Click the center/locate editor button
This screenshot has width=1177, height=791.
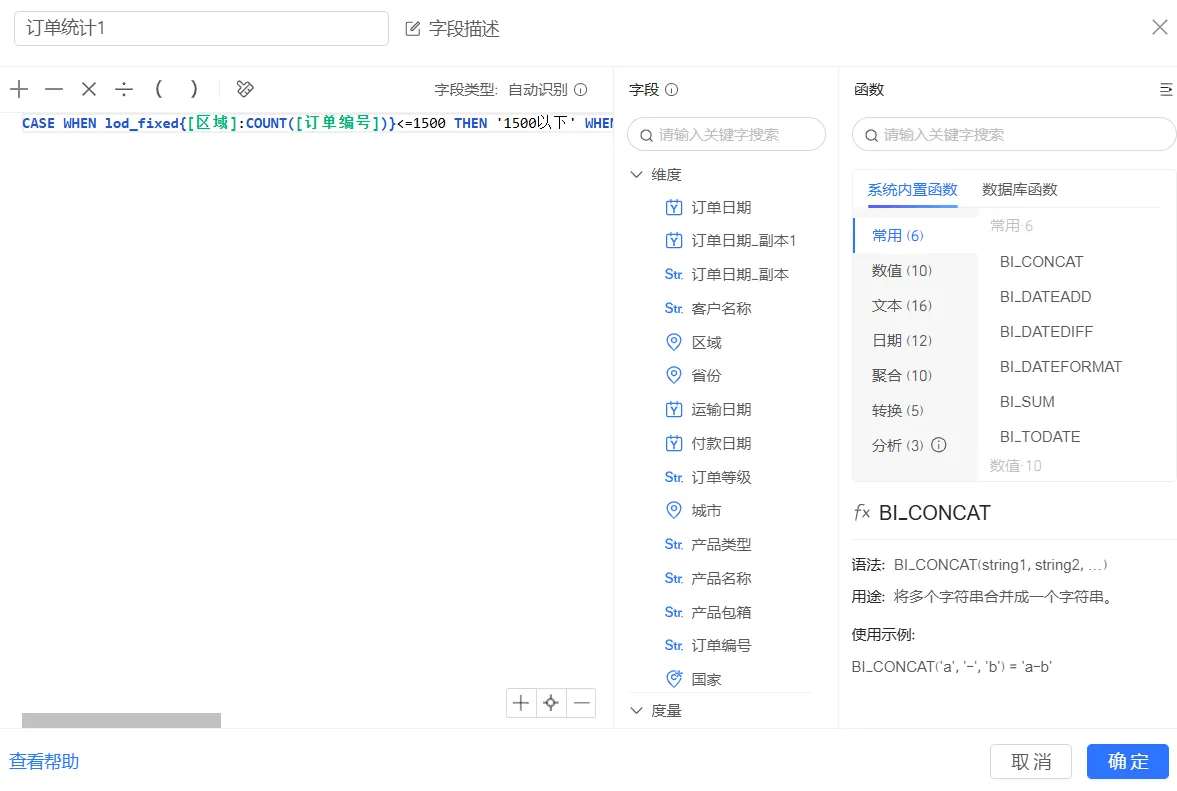pos(550,703)
